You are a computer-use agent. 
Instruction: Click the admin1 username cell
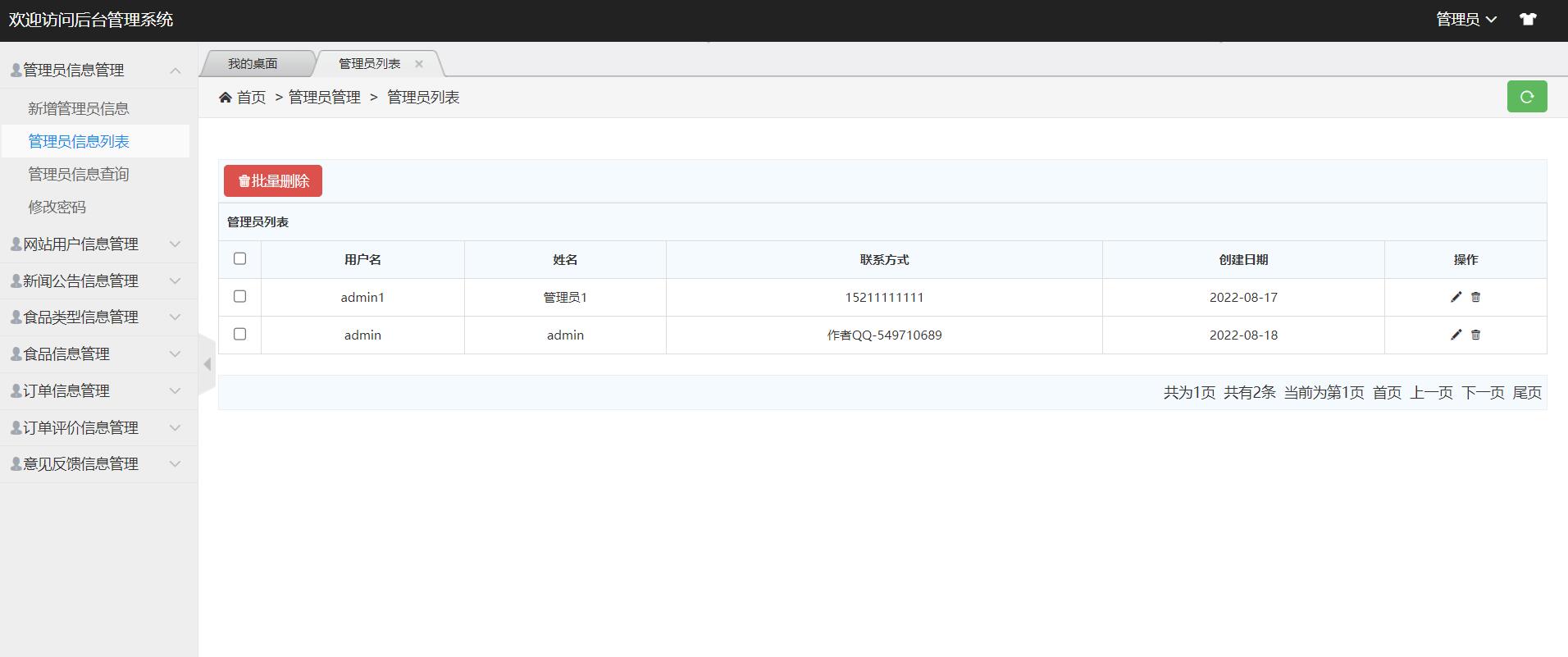click(x=362, y=297)
